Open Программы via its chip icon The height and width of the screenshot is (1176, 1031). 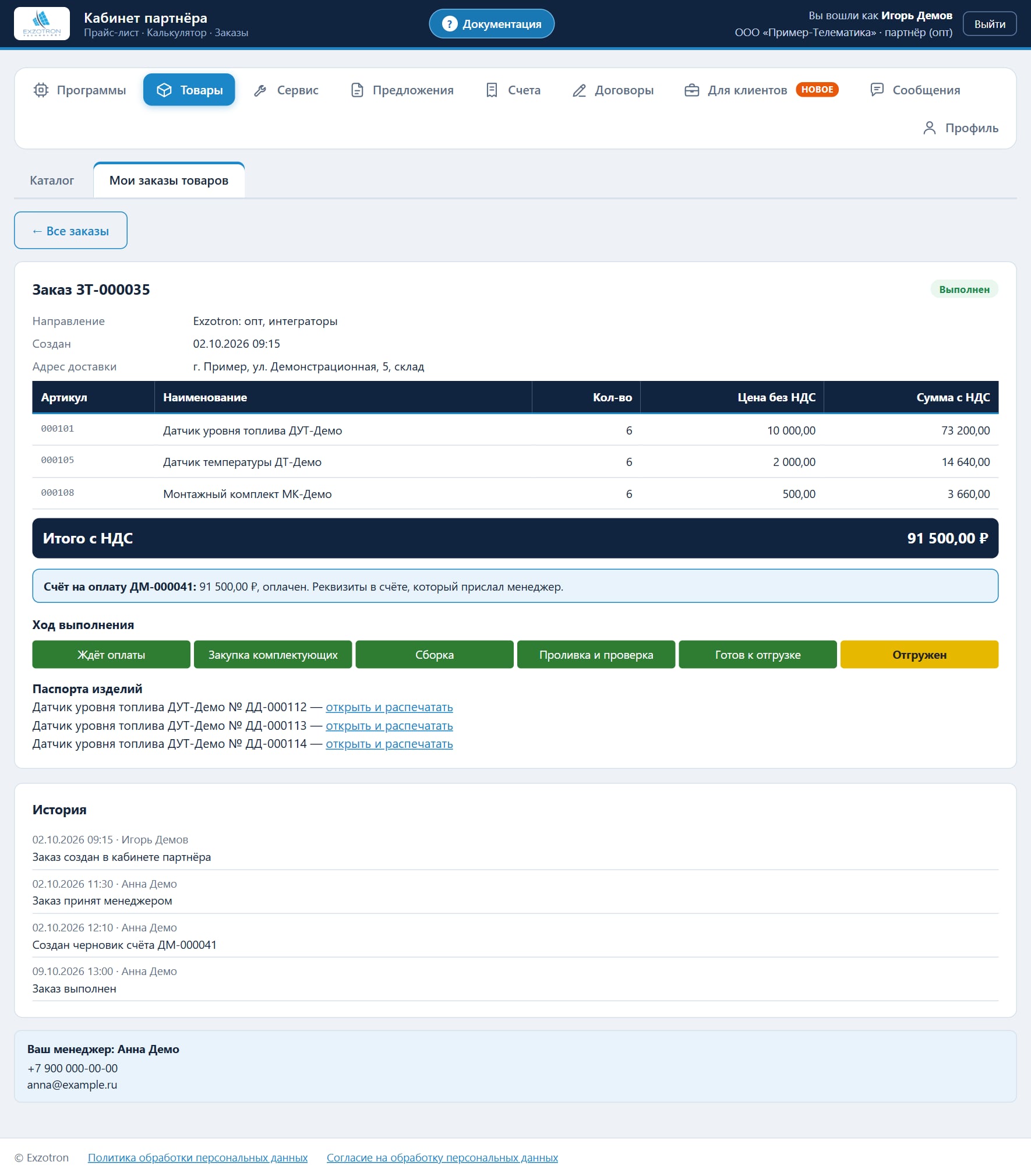[x=41, y=90]
